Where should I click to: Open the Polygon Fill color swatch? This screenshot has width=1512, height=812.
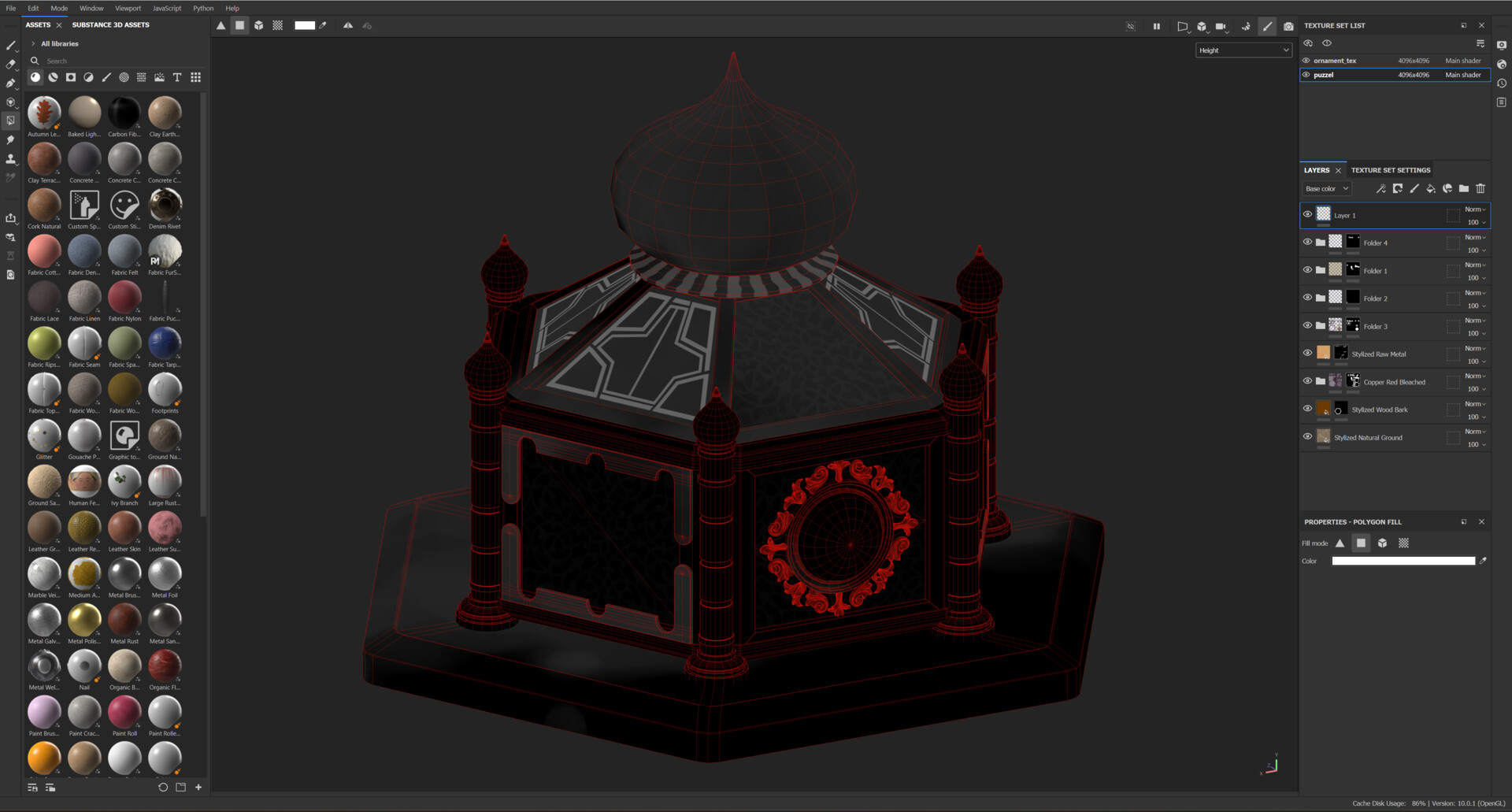[1402, 560]
